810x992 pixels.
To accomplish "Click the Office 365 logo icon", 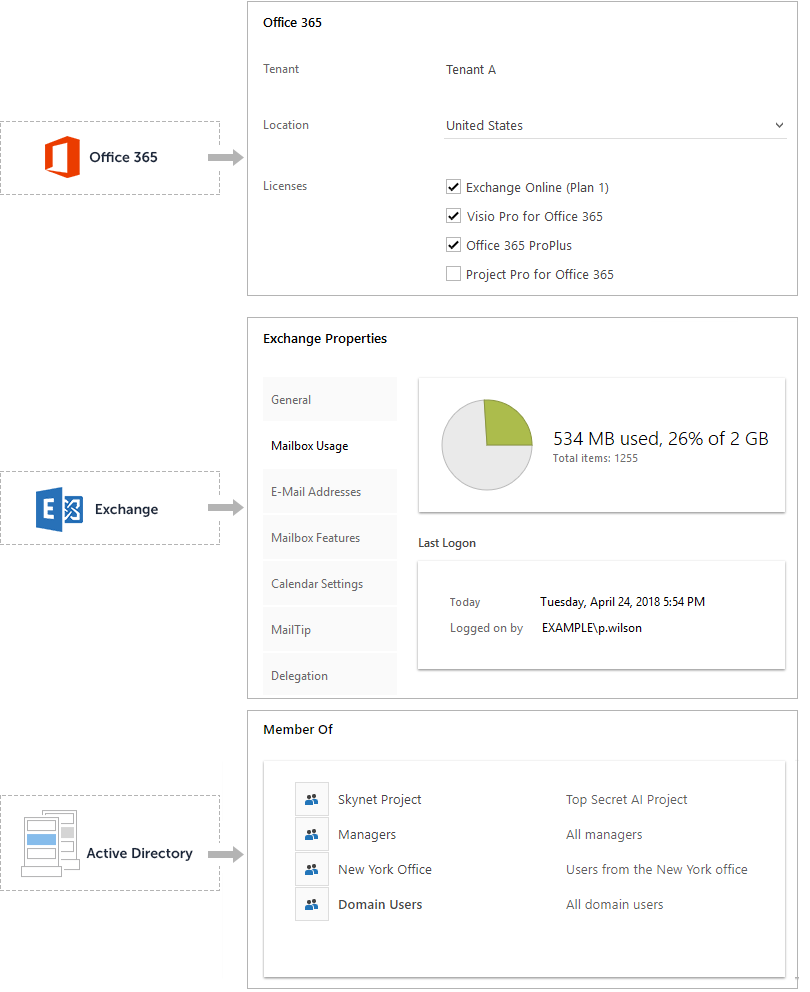I will point(62,157).
